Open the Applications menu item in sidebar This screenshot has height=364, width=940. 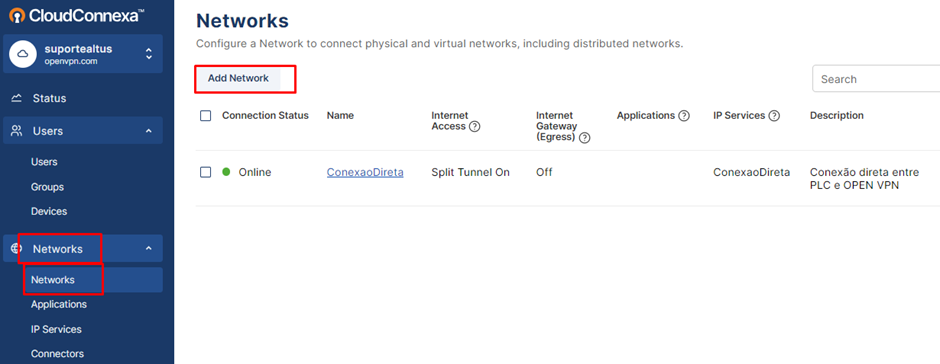59,304
